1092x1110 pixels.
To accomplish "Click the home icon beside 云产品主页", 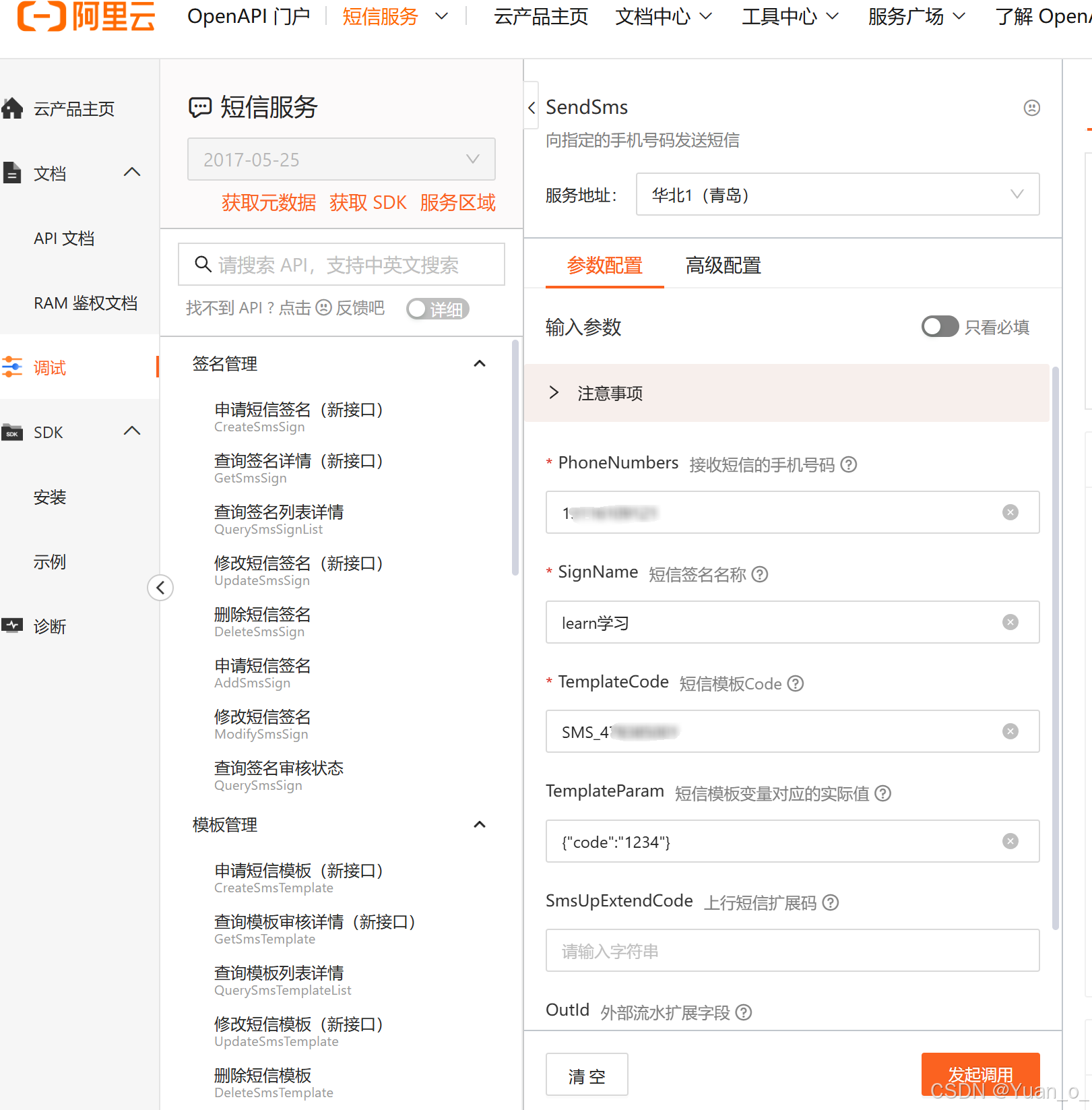I will click(12, 108).
